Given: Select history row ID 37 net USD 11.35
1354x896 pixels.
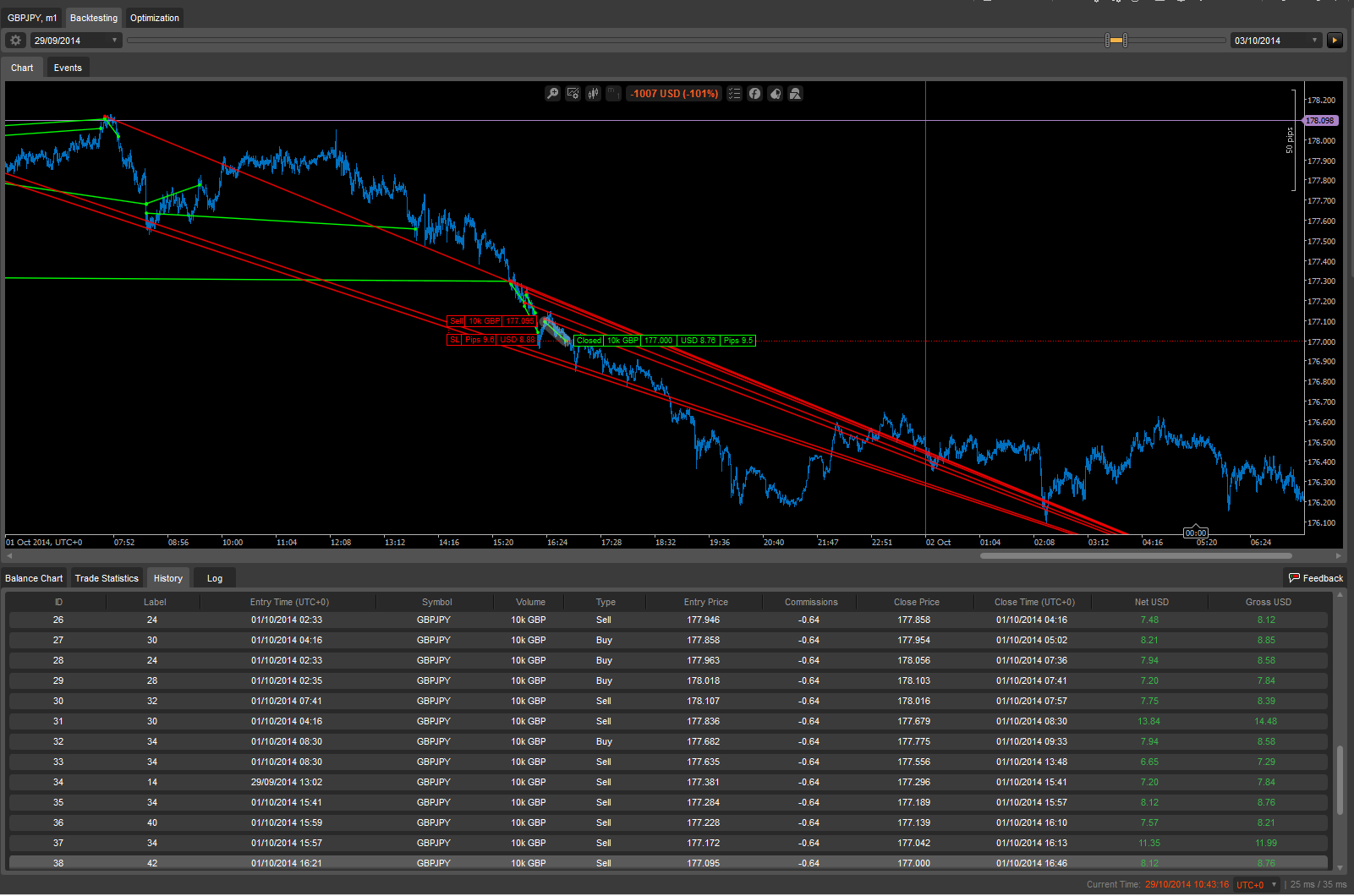Looking at the screenshot, I should coord(668,843).
